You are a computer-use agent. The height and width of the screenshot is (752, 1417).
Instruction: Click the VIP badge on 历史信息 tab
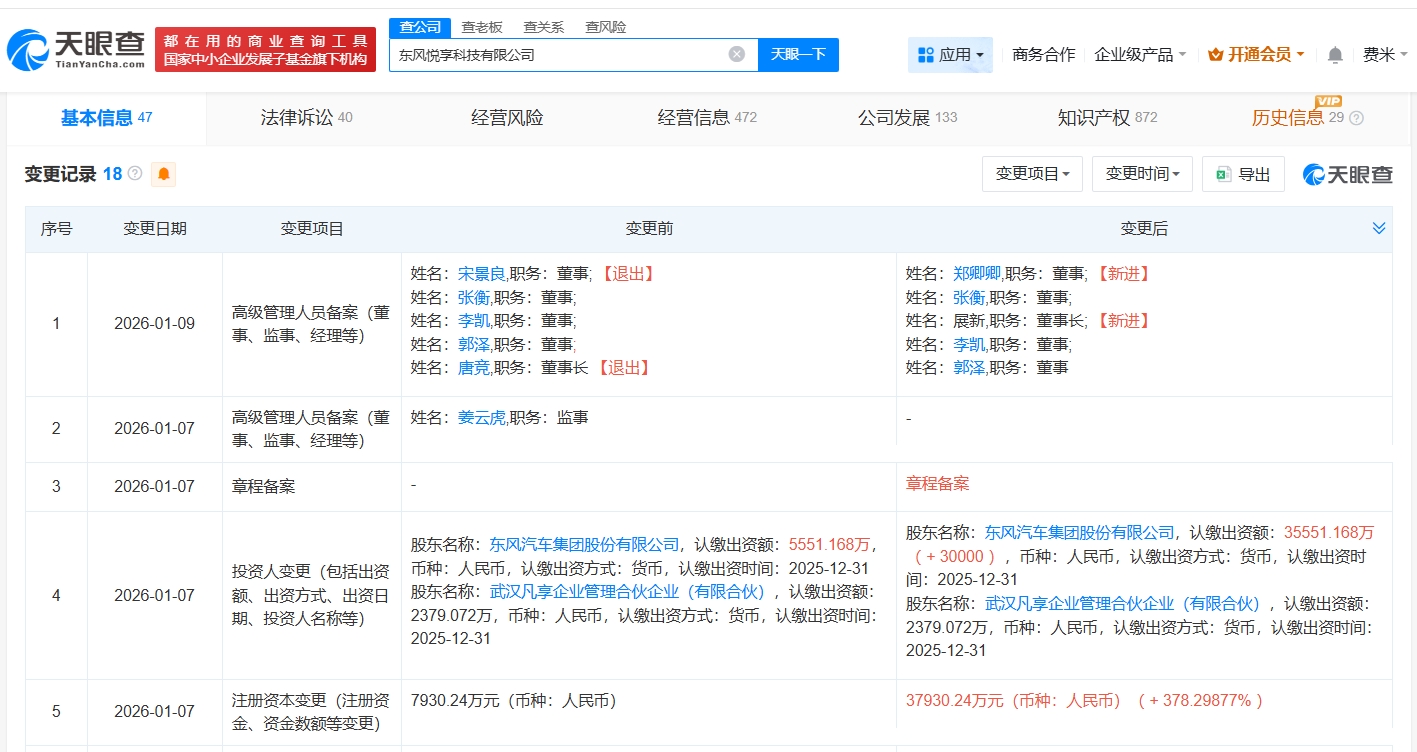coord(1330,103)
